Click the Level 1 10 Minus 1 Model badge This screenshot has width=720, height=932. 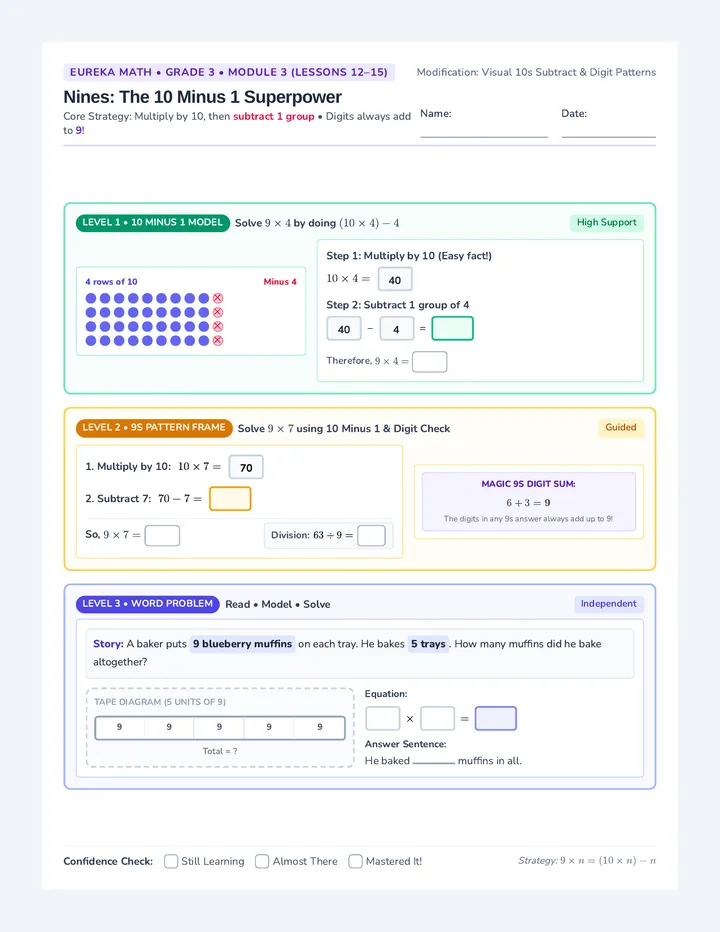(153, 223)
